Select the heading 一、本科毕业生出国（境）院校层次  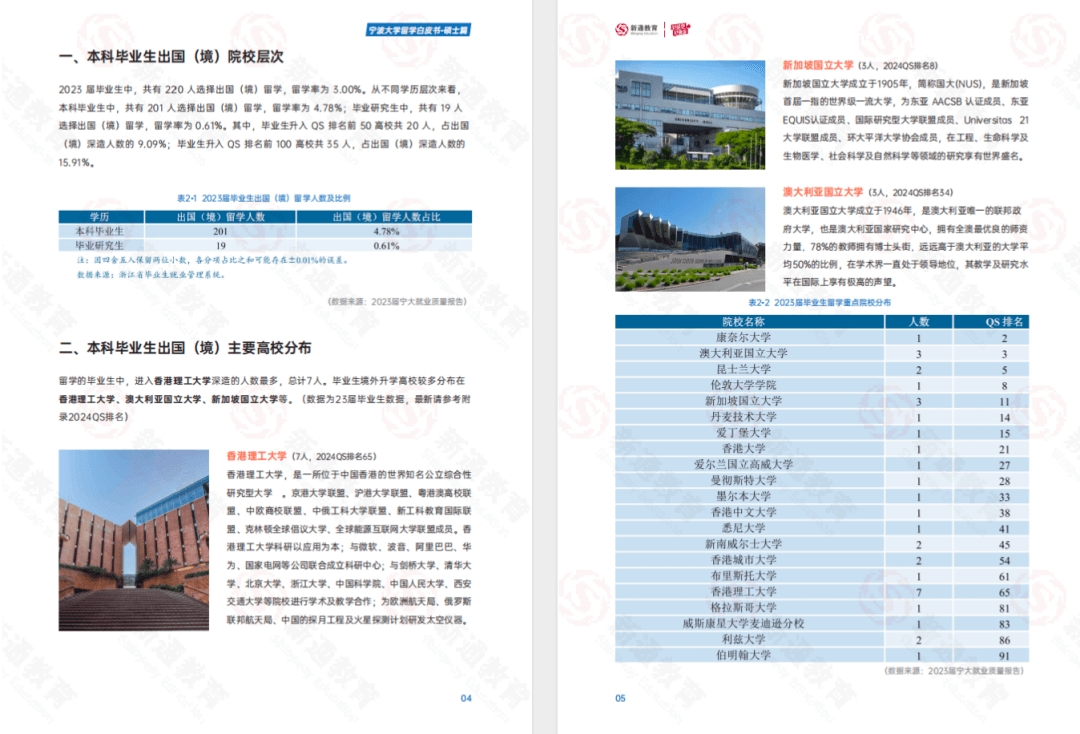tap(172, 56)
